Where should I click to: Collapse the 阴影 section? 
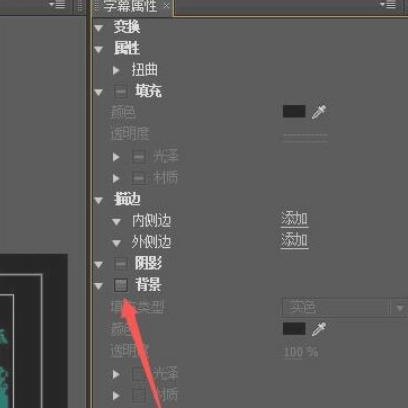(99, 265)
